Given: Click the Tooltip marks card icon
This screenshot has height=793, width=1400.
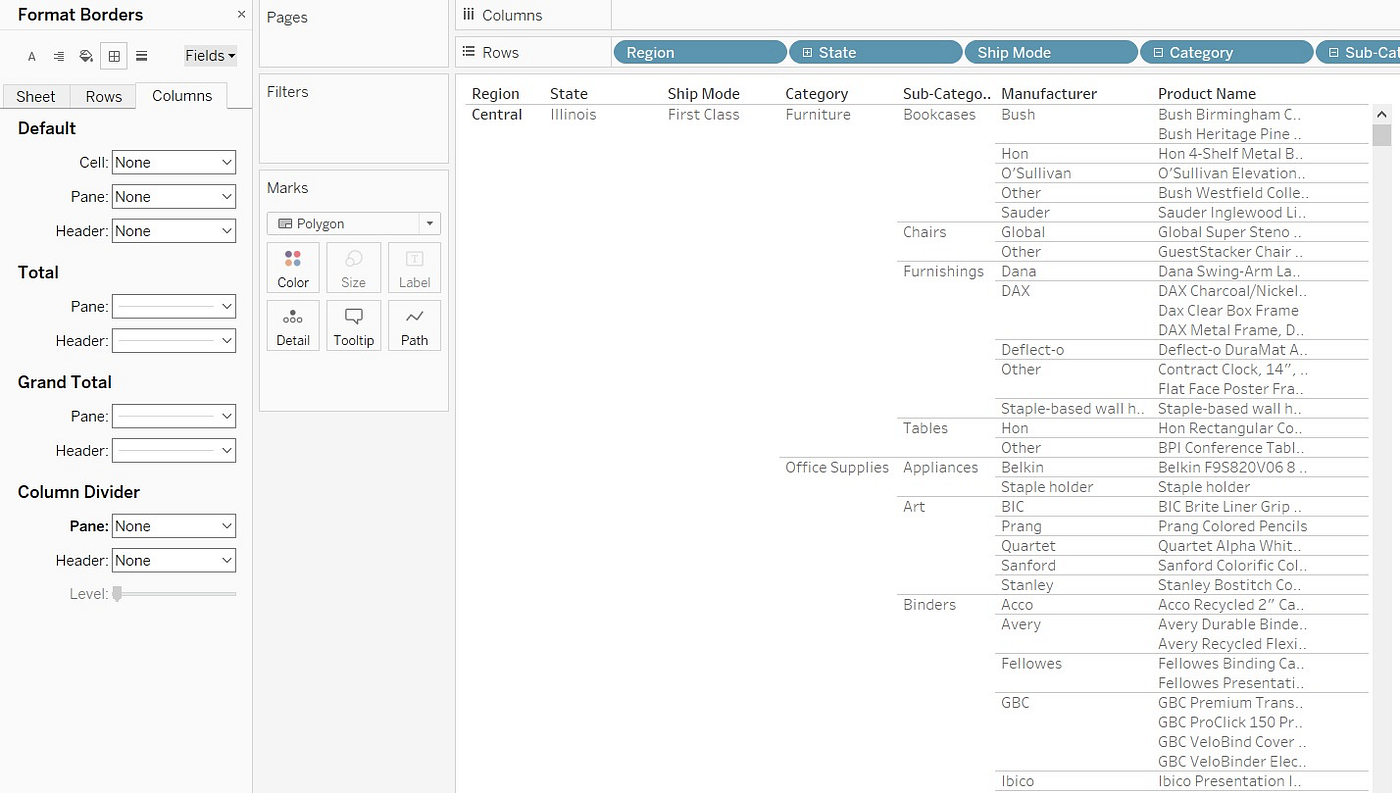Looking at the screenshot, I should pos(354,326).
